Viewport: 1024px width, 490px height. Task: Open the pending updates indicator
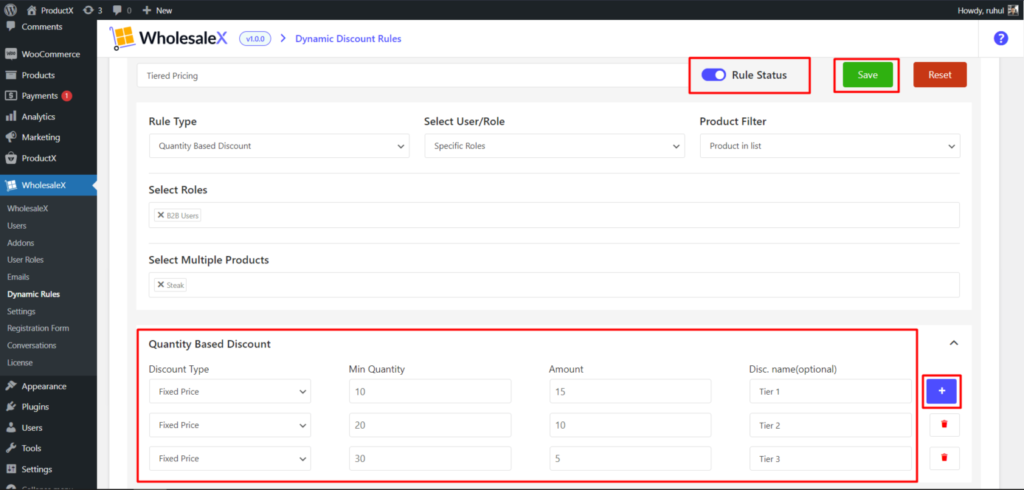pyautogui.click(x=93, y=10)
